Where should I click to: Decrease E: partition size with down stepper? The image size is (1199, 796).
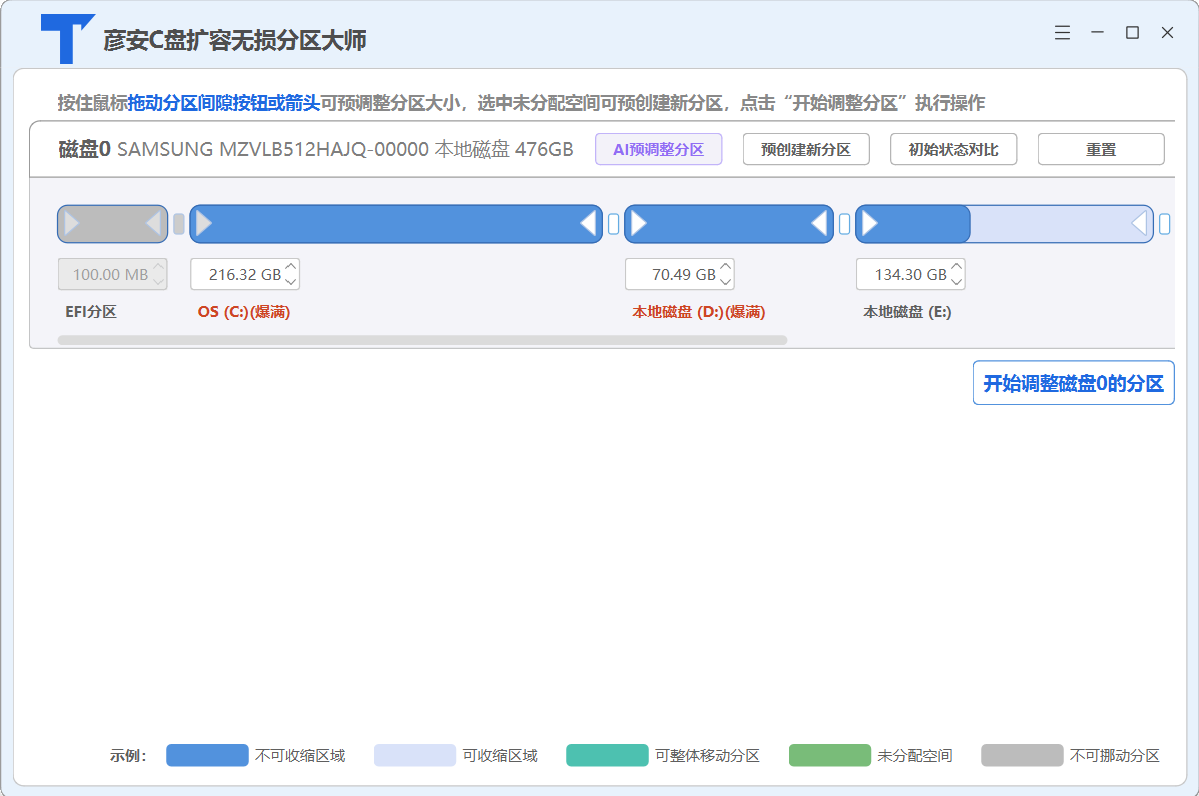point(957,281)
